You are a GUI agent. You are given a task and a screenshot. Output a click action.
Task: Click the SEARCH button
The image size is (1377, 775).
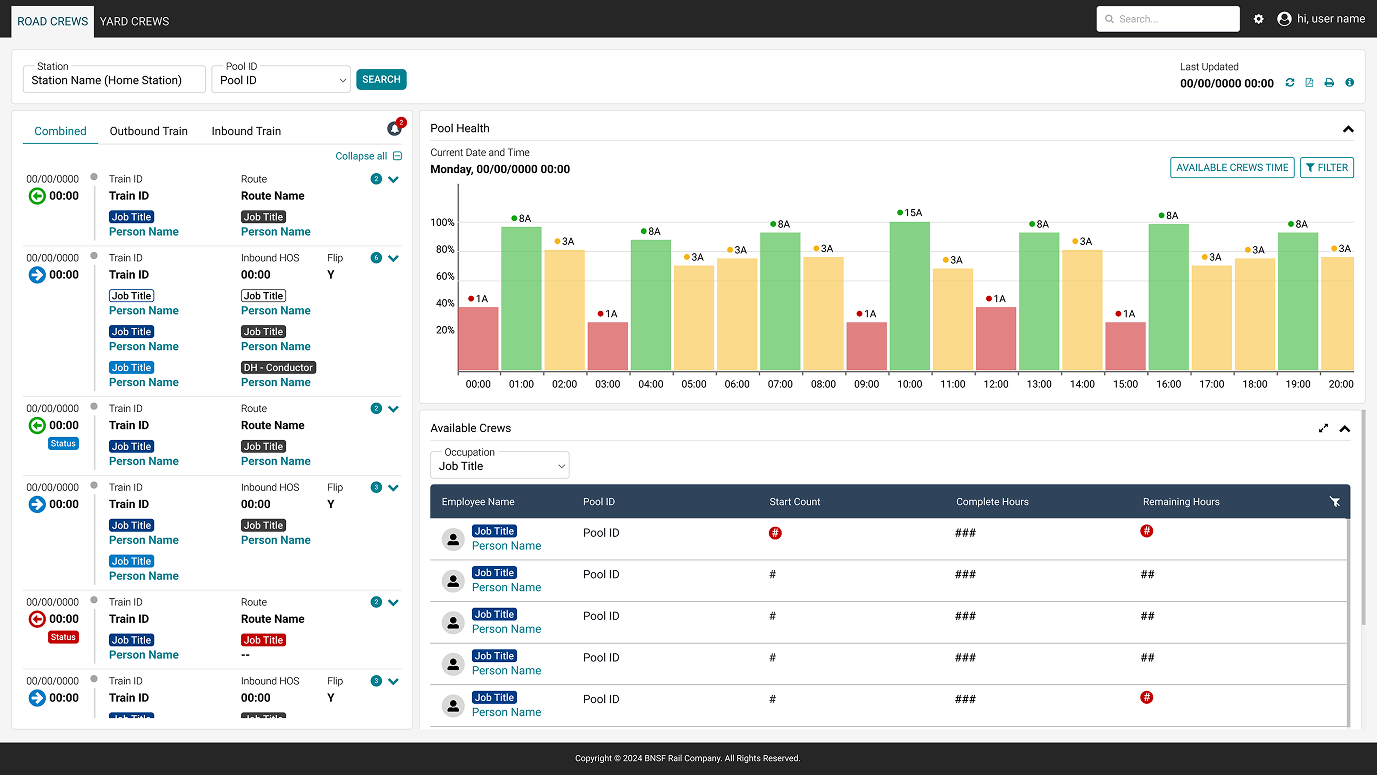click(381, 80)
